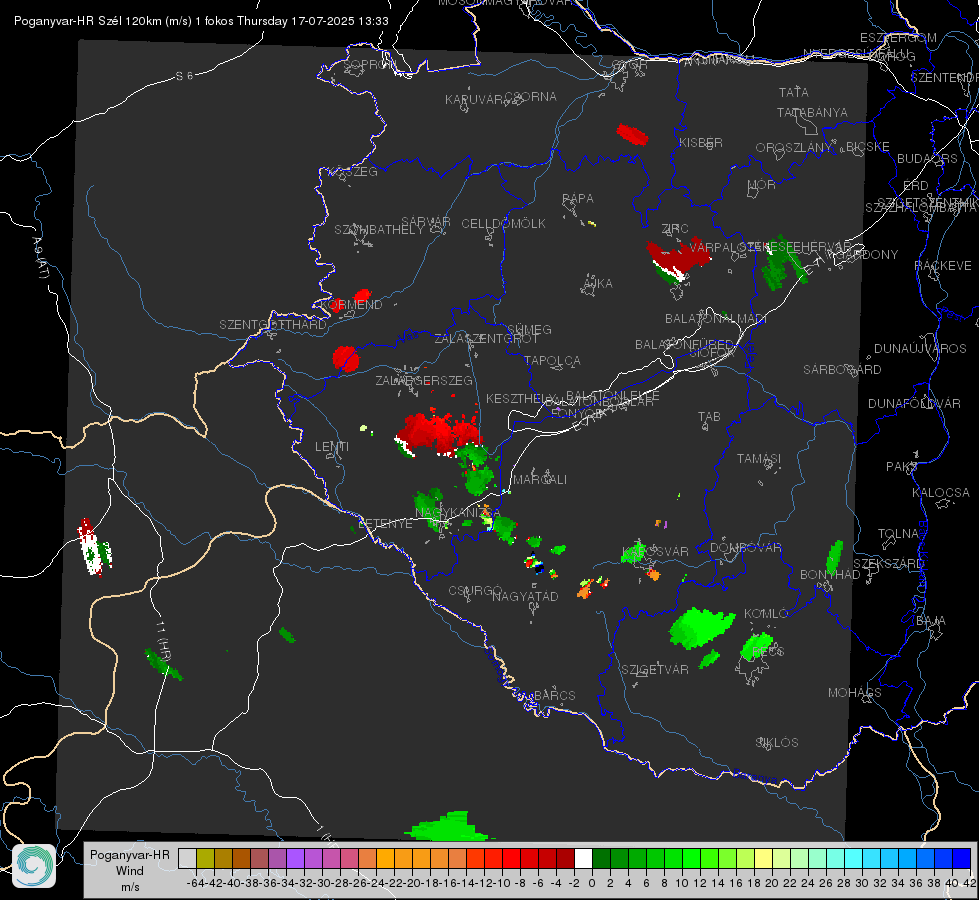Click the TAPOLCA town label
Screen dimensions: 979x900
[x=552, y=360]
